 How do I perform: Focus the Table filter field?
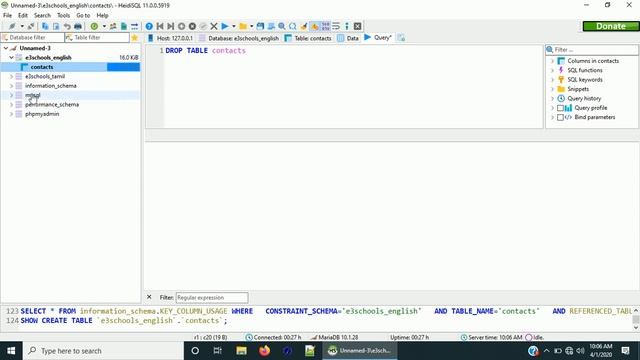click(x=97, y=38)
